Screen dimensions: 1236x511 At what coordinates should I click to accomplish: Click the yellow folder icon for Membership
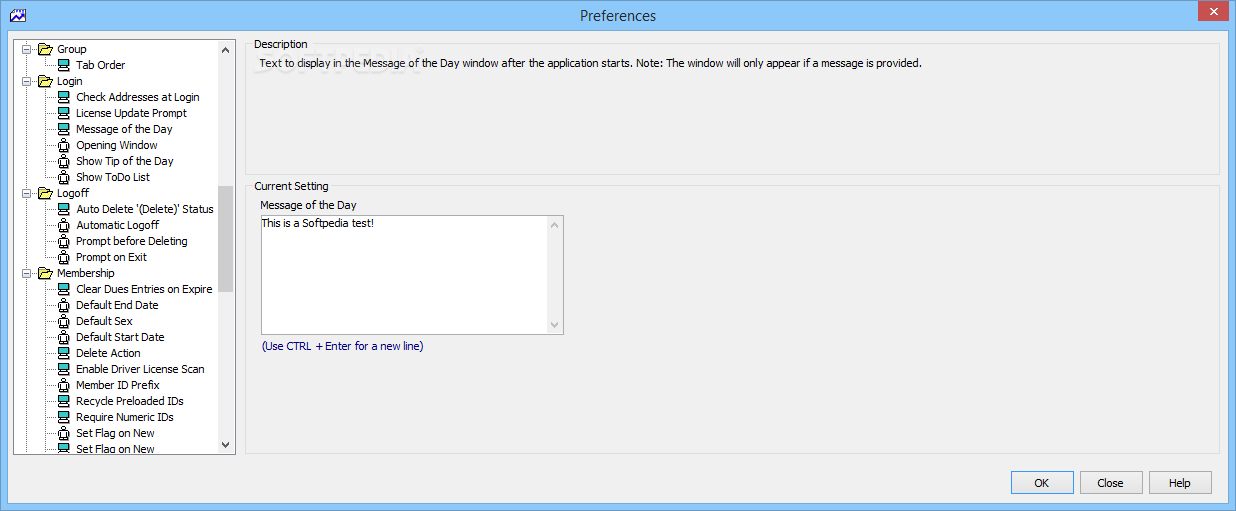tap(45, 273)
